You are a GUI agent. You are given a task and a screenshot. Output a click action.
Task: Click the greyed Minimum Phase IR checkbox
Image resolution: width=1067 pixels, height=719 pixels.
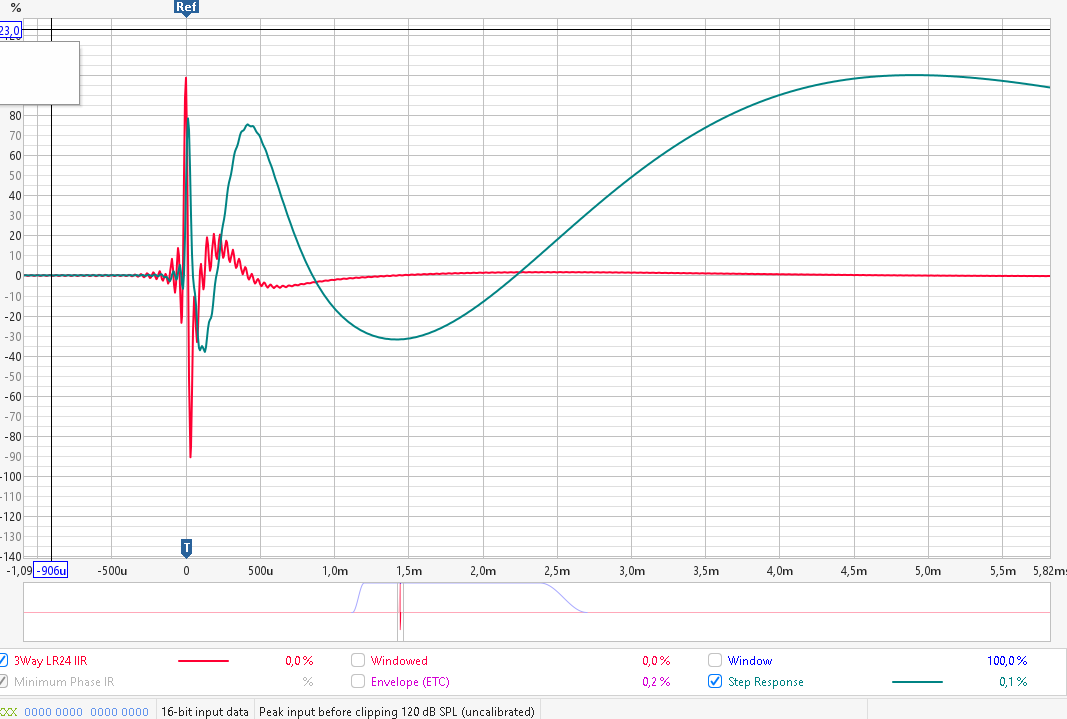click(x=4, y=682)
